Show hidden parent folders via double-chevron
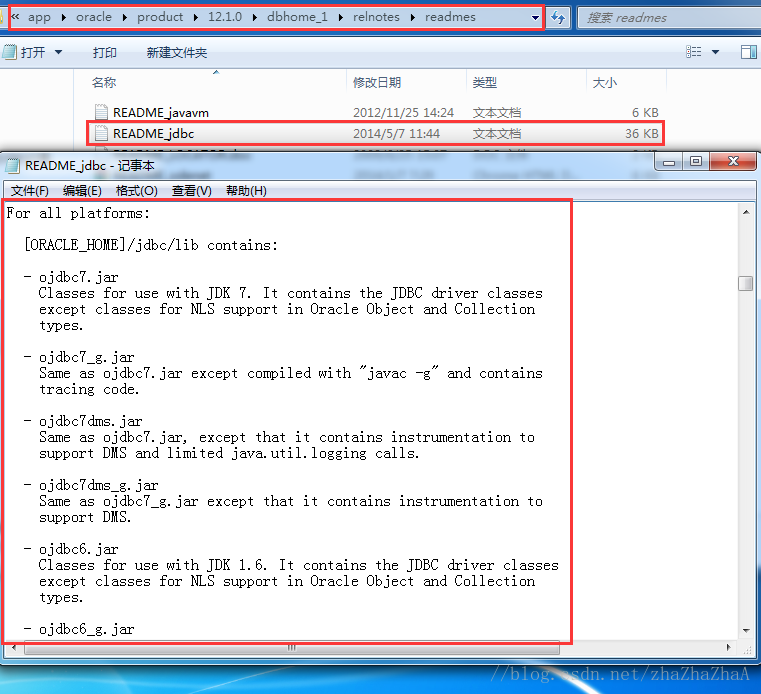The height and width of the screenshot is (694, 761). point(16,17)
